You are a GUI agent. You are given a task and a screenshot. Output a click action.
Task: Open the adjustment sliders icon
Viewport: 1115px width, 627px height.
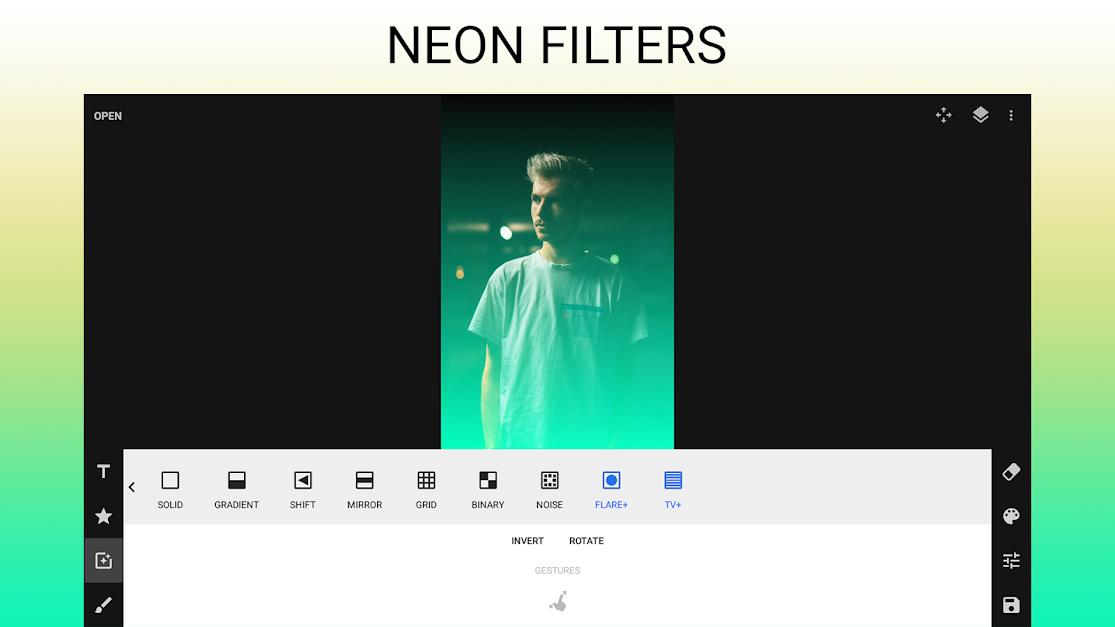(1011, 561)
